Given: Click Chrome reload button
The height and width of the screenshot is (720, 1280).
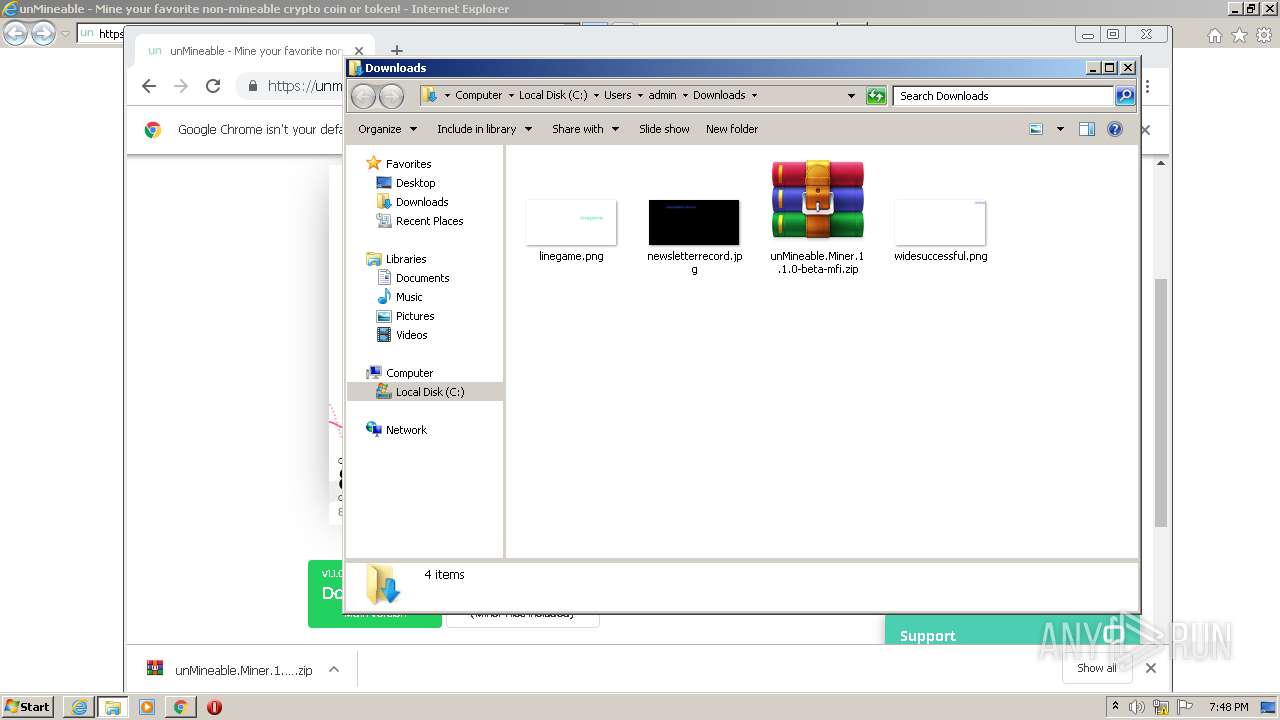Looking at the screenshot, I should tap(213, 86).
